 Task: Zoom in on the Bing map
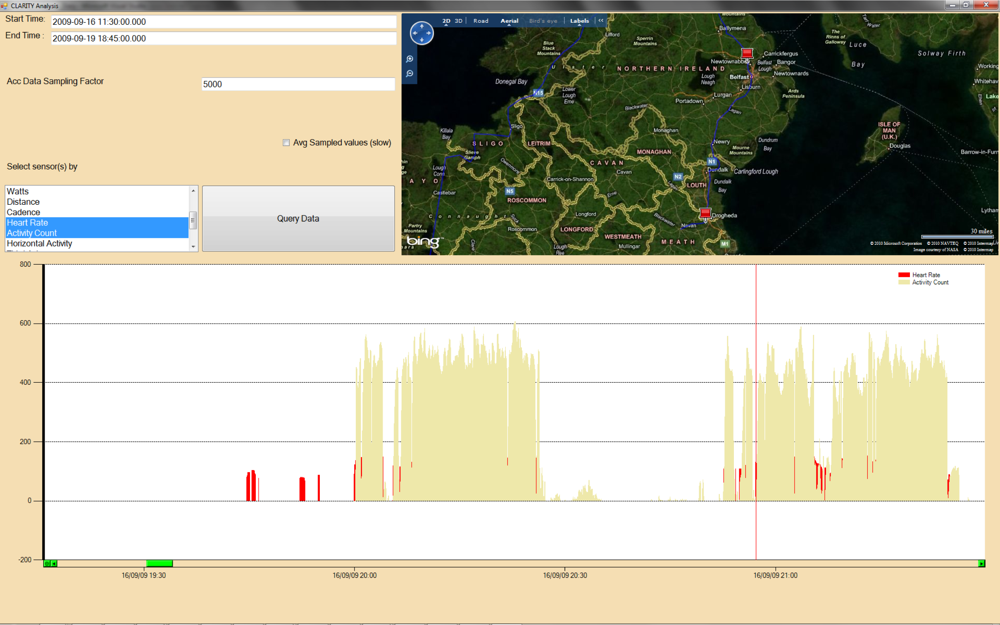coord(410,59)
